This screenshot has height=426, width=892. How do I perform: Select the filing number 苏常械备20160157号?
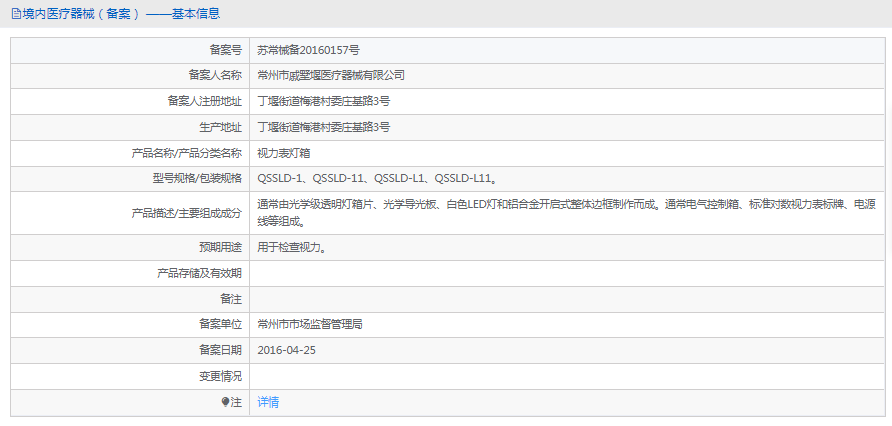308,49
